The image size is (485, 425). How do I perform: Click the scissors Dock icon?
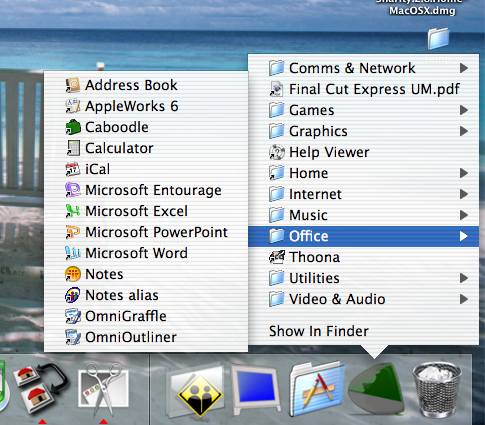[x=103, y=389]
